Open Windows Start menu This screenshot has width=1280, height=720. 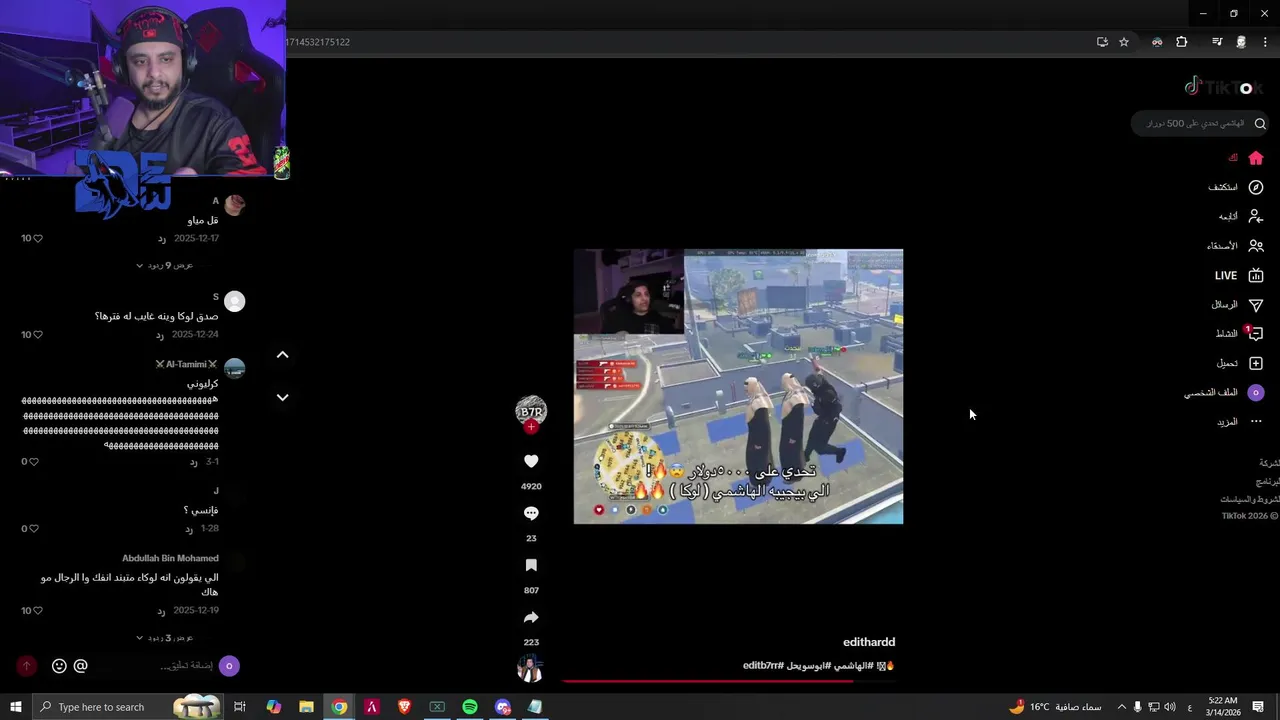pos(15,707)
